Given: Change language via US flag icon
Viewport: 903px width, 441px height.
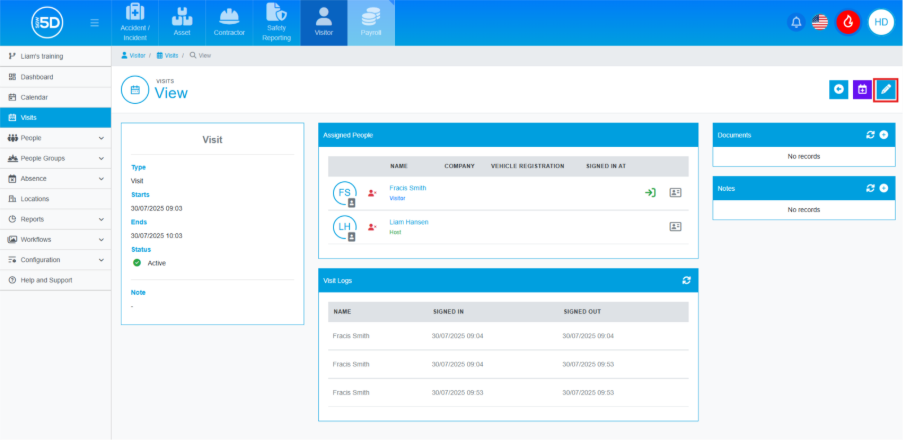Looking at the screenshot, I should click(x=820, y=22).
